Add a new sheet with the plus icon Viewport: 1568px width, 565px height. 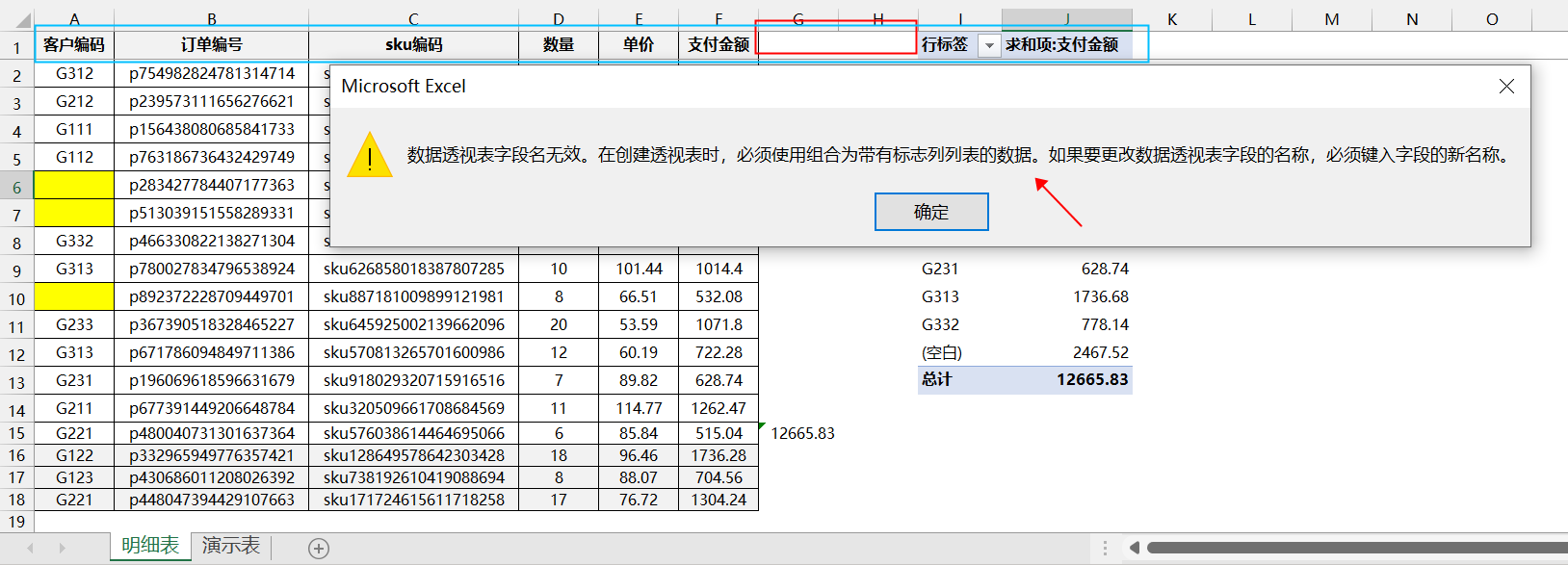click(319, 549)
